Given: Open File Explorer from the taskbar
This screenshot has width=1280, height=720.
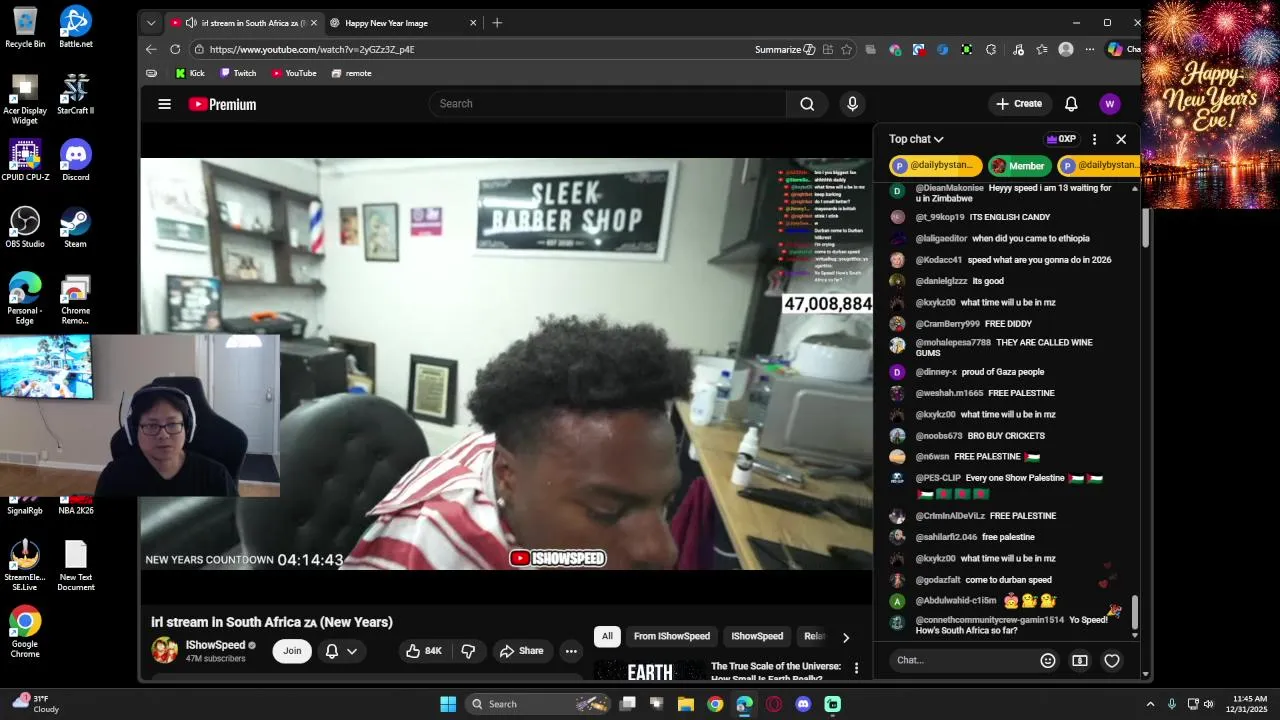Looking at the screenshot, I should point(686,704).
